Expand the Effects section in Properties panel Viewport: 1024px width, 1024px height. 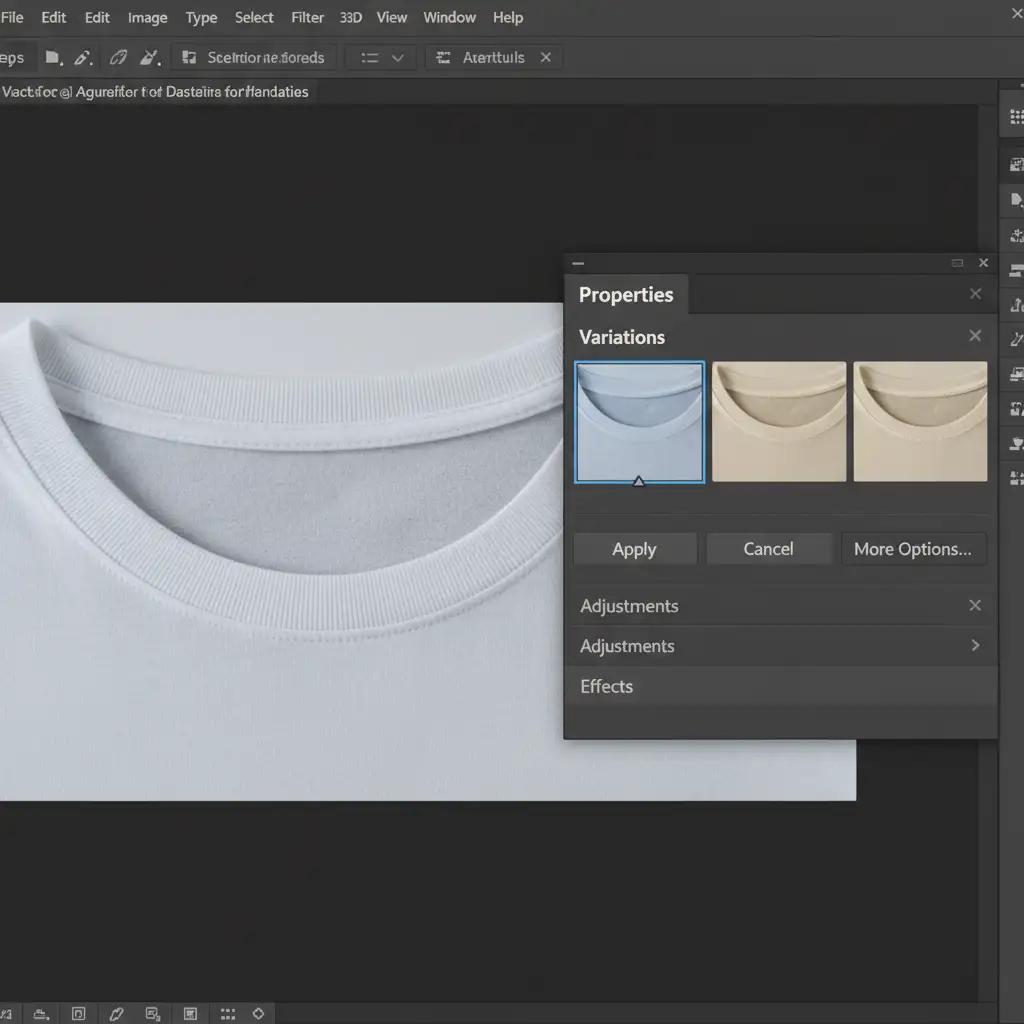(x=607, y=687)
